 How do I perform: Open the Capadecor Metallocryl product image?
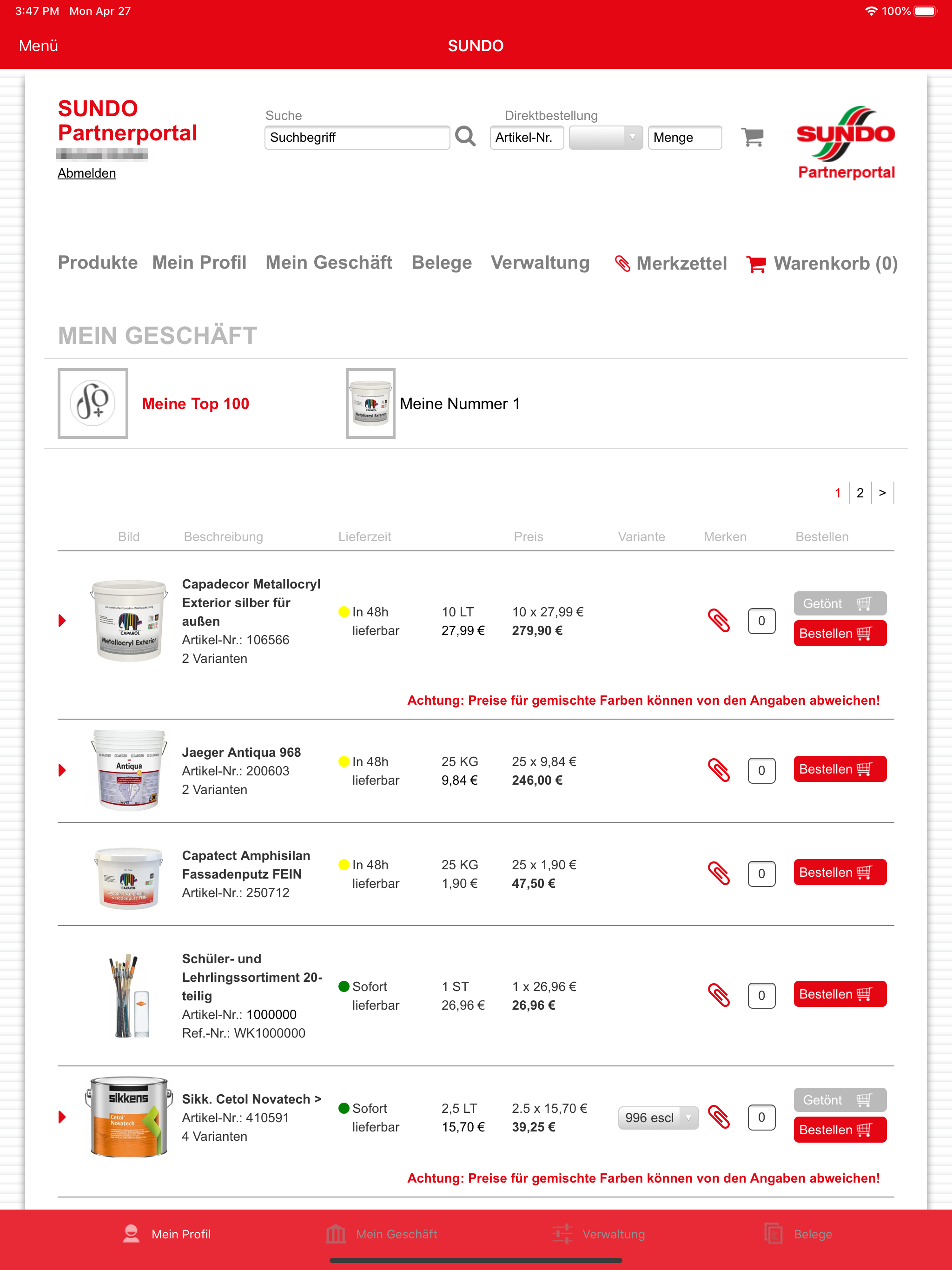click(129, 621)
